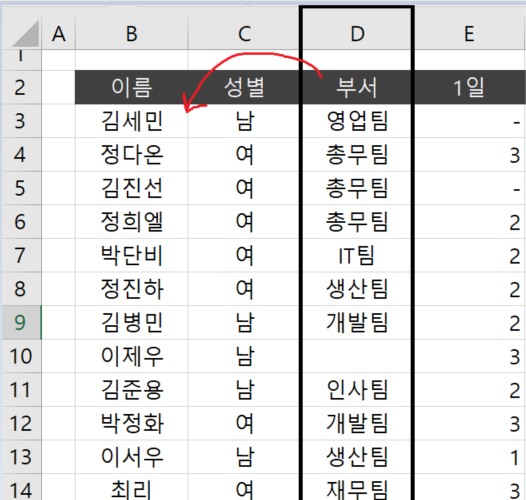
Task: Select row 13 header
Action: [21, 457]
